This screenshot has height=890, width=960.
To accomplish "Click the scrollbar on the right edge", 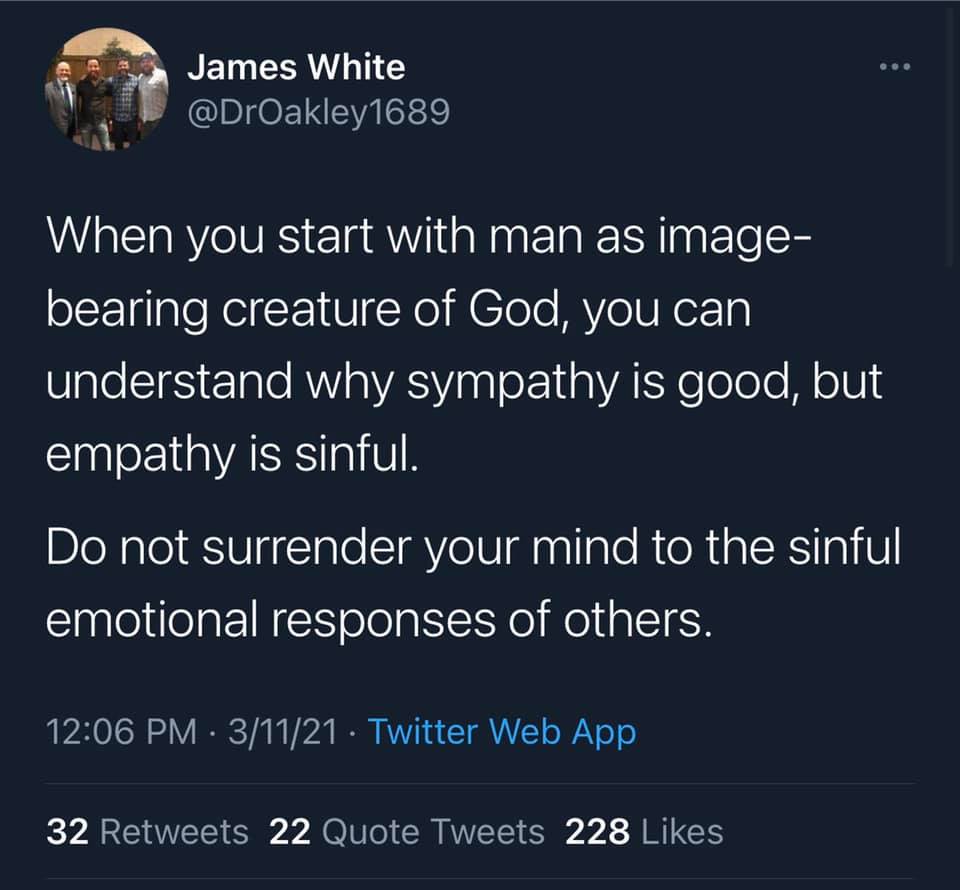I will click(x=950, y=135).
